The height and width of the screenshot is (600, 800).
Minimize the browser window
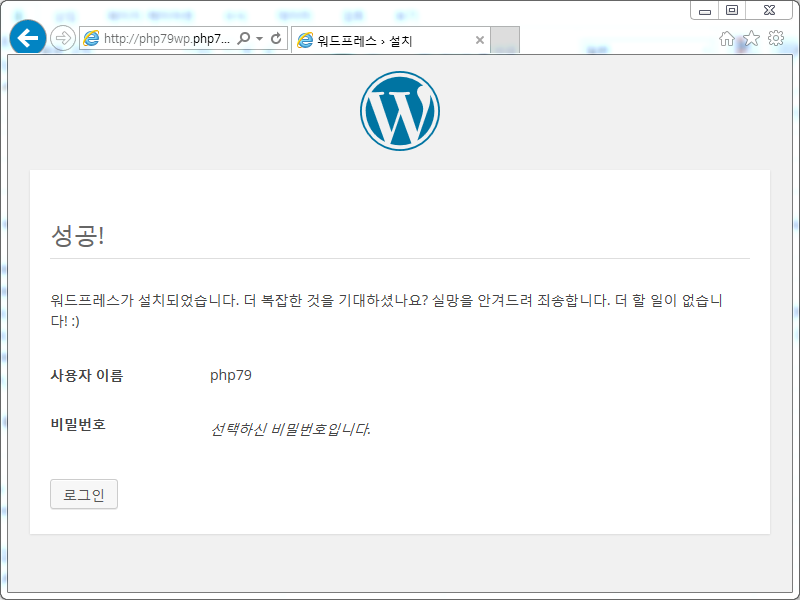click(x=705, y=10)
